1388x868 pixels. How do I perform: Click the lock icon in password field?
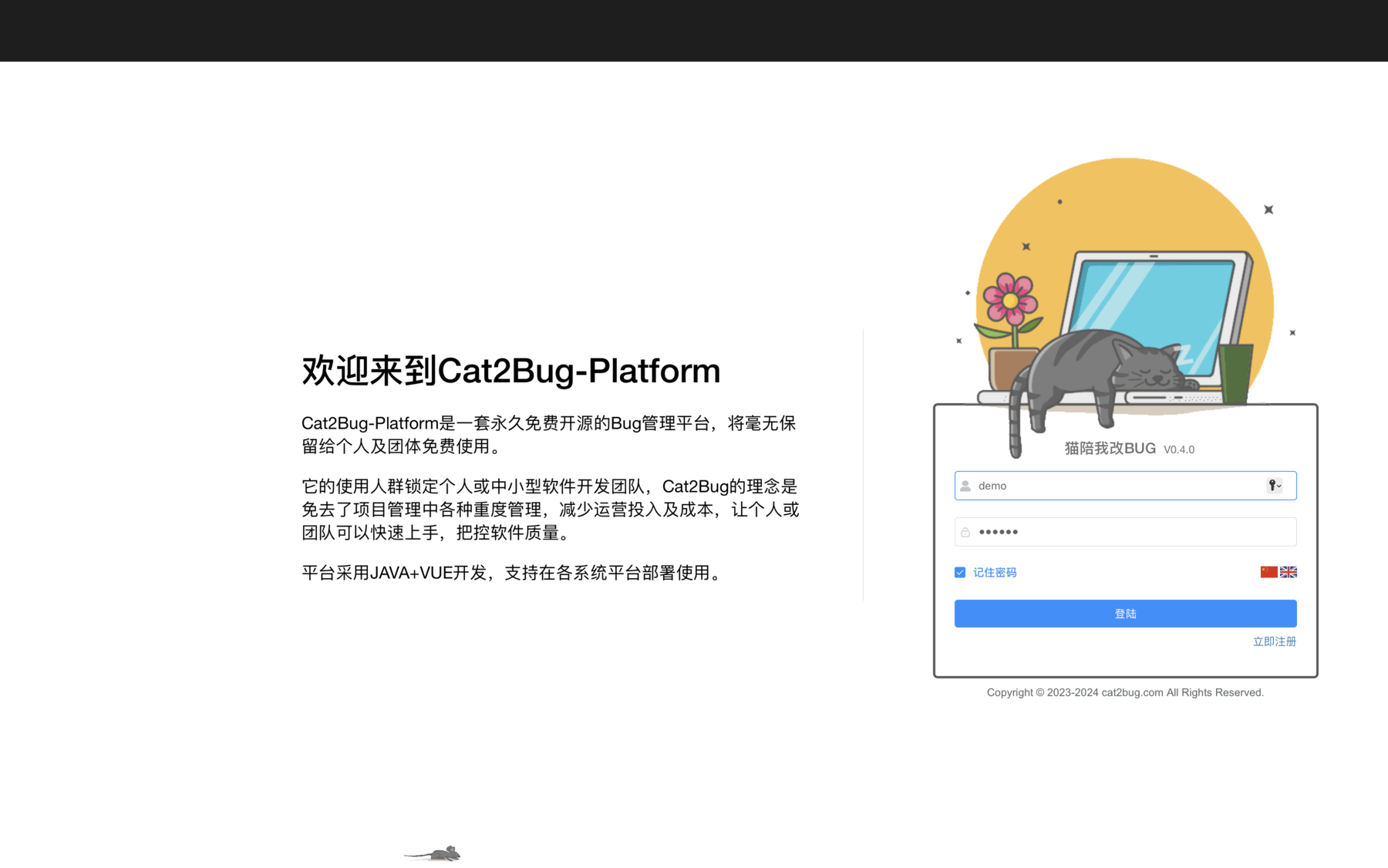coord(965,532)
